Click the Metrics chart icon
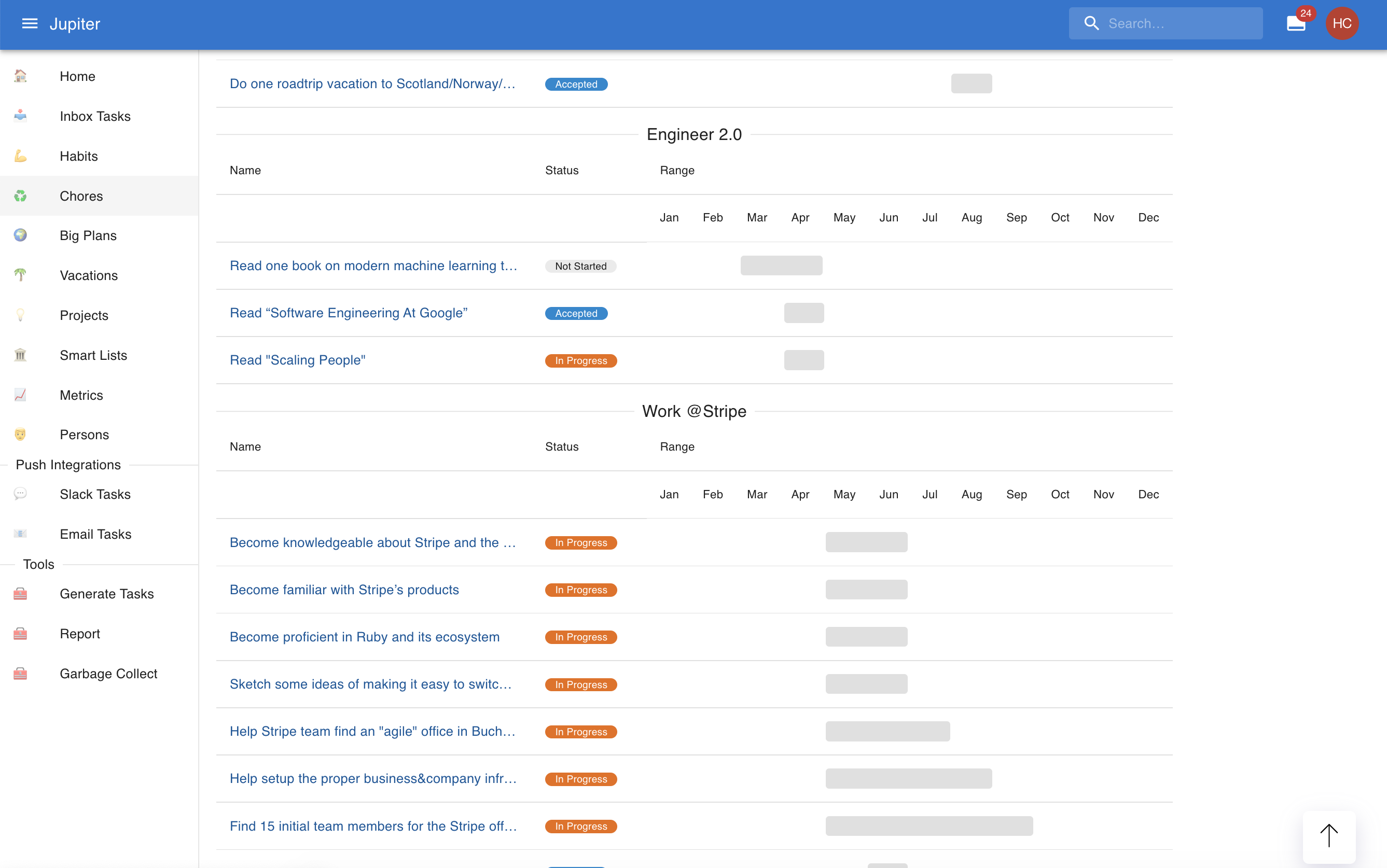Image resolution: width=1387 pixels, height=868 pixels. (20, 395)
